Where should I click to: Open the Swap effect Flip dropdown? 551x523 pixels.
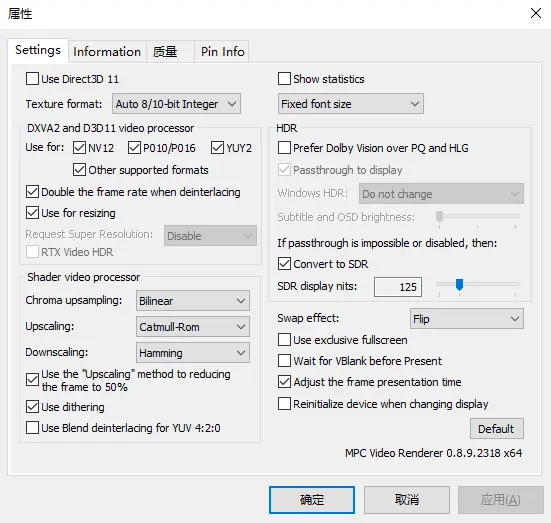pyautogui.click(x=467, y=319)
